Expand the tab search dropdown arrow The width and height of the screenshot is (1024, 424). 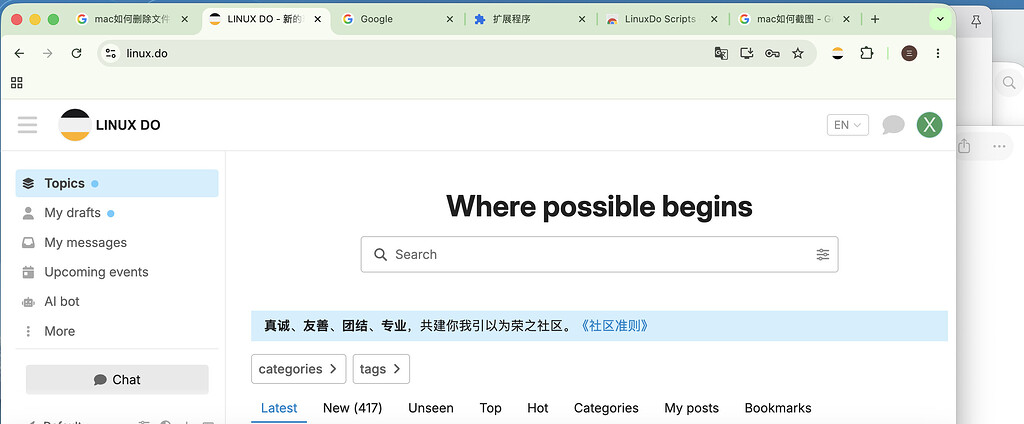coord(940,20)
